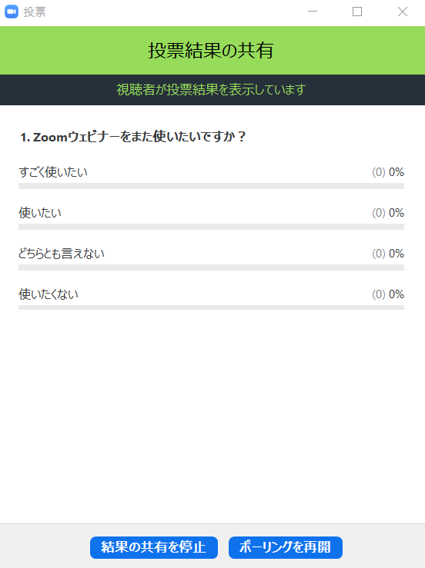Click the poll question Zoomウェビナーをまた使いたいですか
The image size is (425, 568).
pos(133,137)
